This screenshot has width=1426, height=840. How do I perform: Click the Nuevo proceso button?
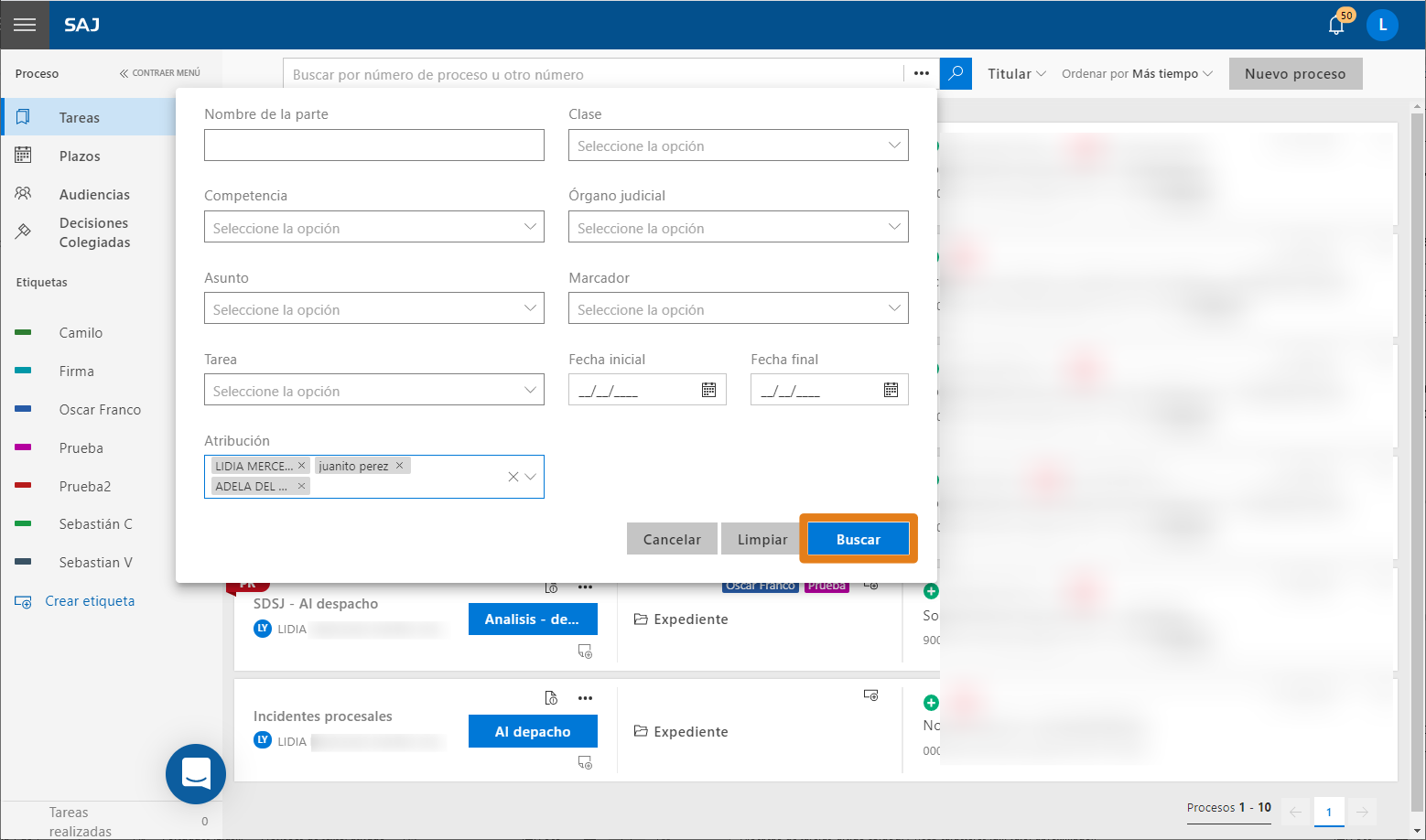[1295, 74]
